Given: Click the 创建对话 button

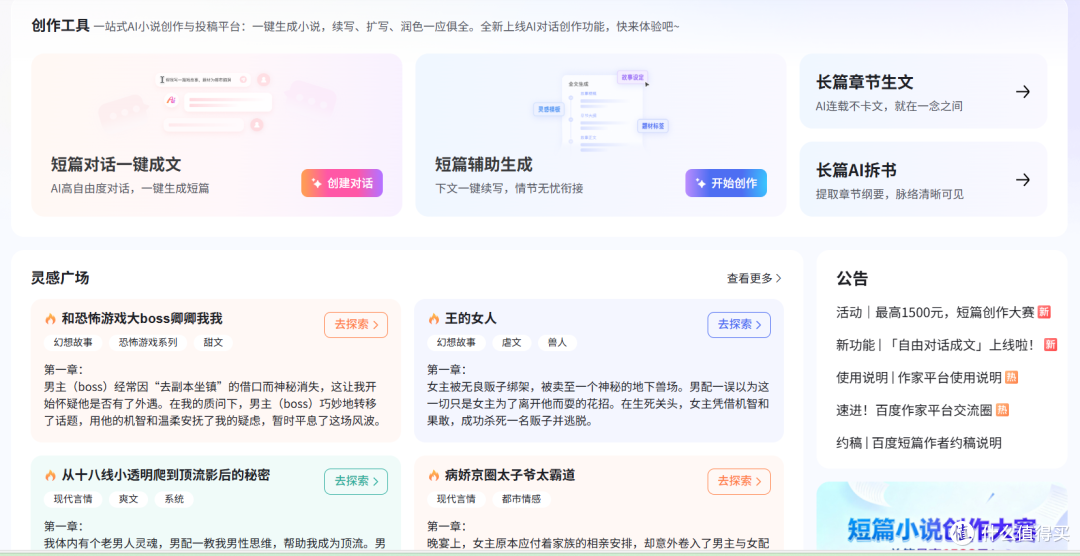Looking at the screenshot, I should click(342, 183).
